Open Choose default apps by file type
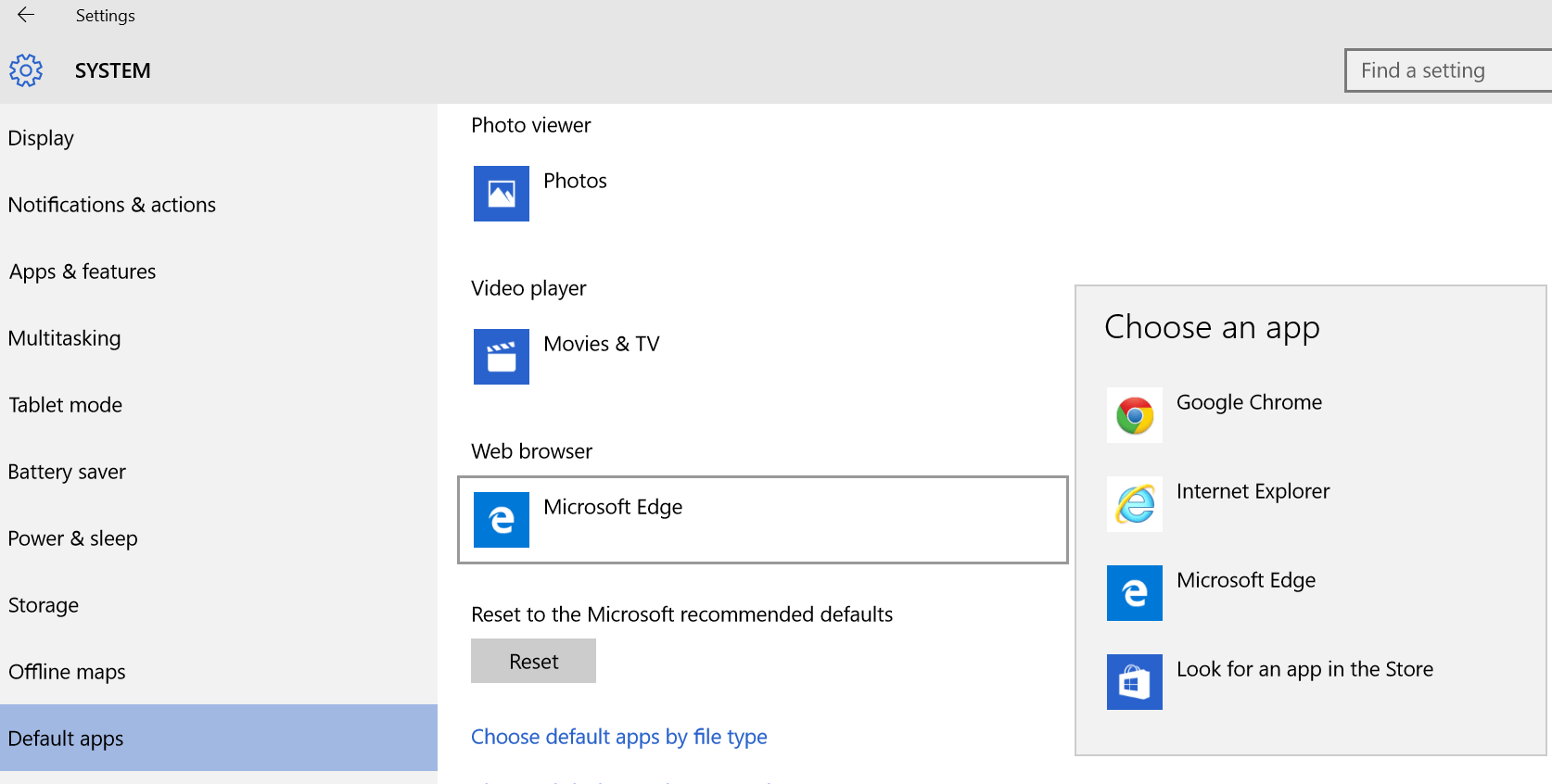 pyautogui.click(x=619, y=737)
